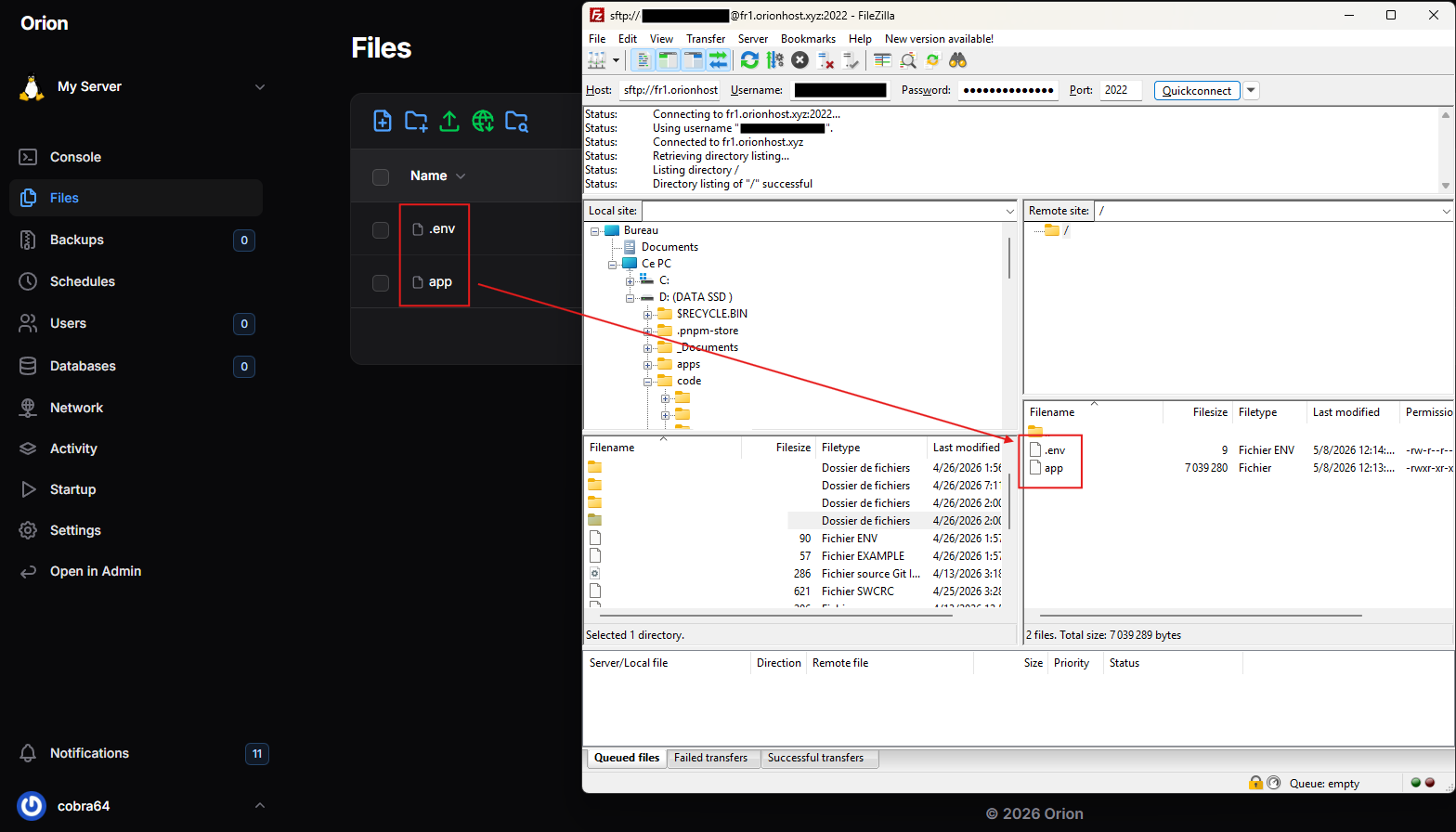The width and height of the screenshot is (1456, 832).
Task: Collapse the code folder node
Action: [x=648, y=382]
